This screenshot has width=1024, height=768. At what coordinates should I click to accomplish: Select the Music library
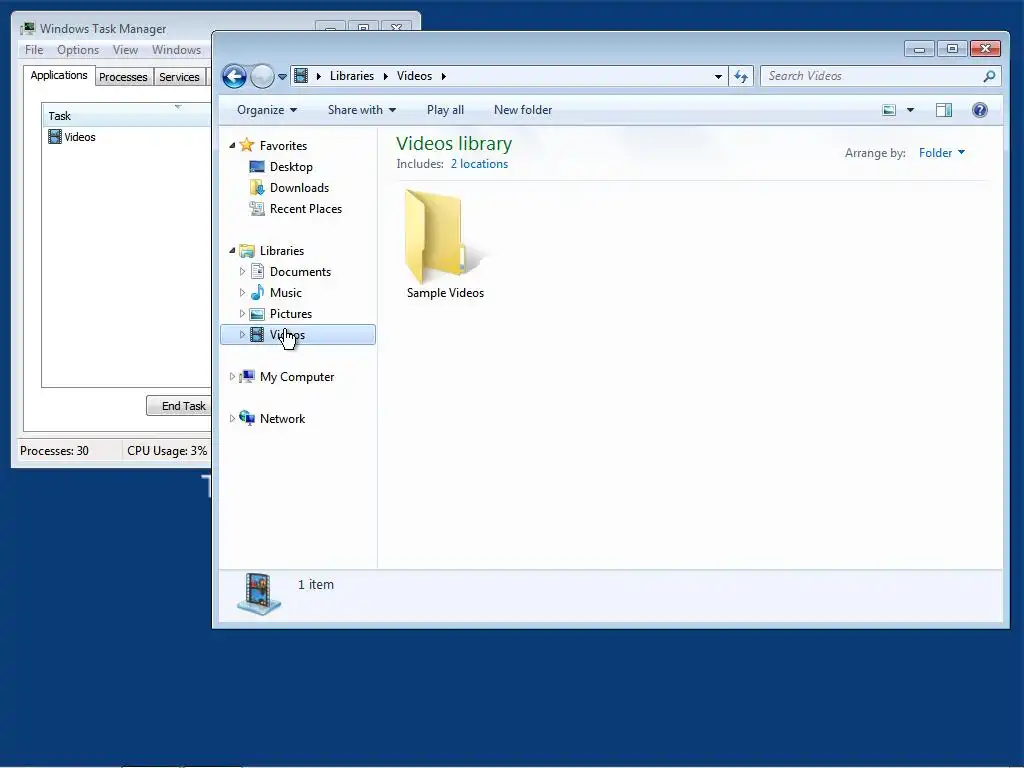coord(285,293)
